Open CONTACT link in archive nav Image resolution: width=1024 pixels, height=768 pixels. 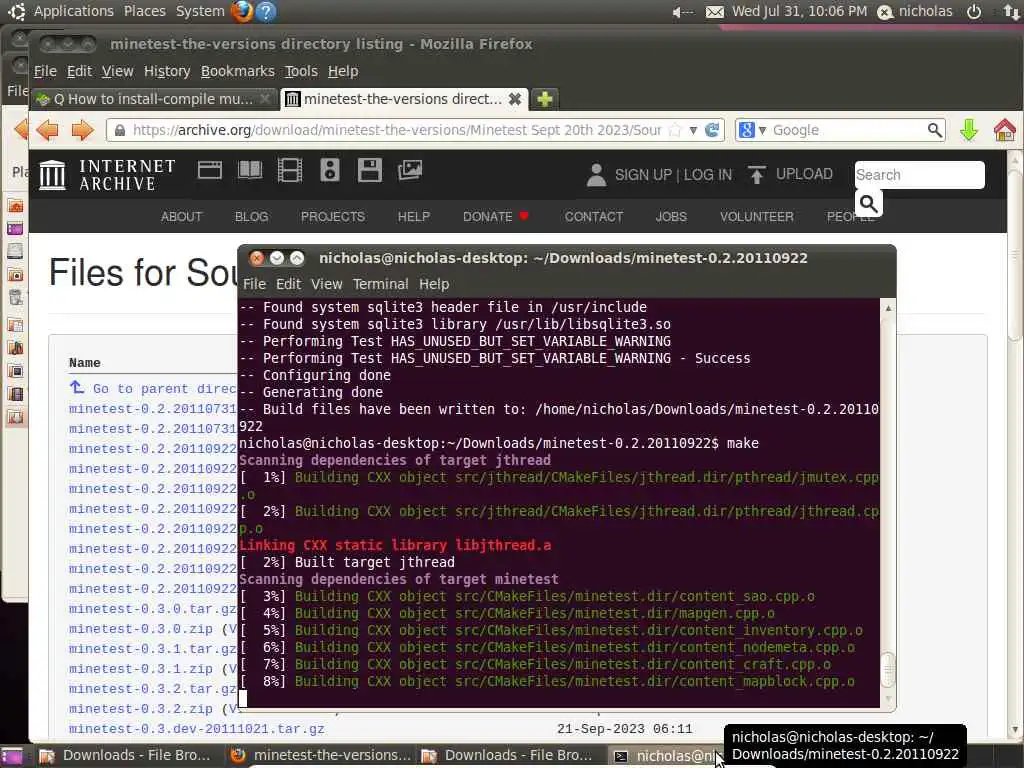(594, 217)
